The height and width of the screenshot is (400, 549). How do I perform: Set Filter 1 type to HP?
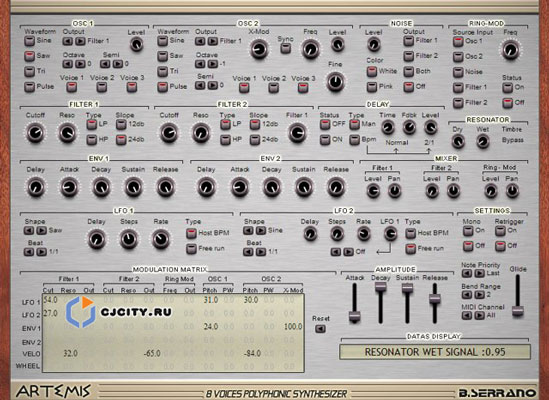click(92, 140)
